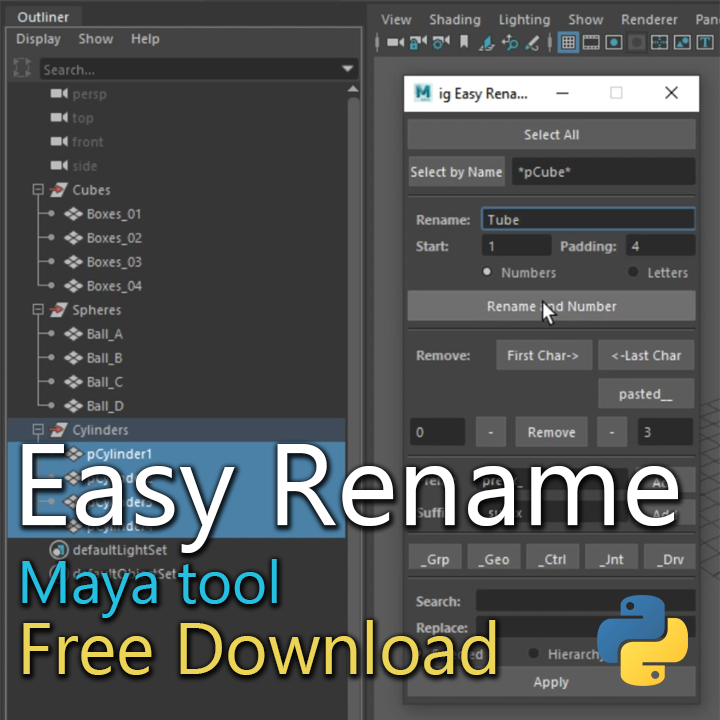Viewport: 720px width, 720px height.
Task: Click the Outliner scroll up arrow
Action: (353, 89)
